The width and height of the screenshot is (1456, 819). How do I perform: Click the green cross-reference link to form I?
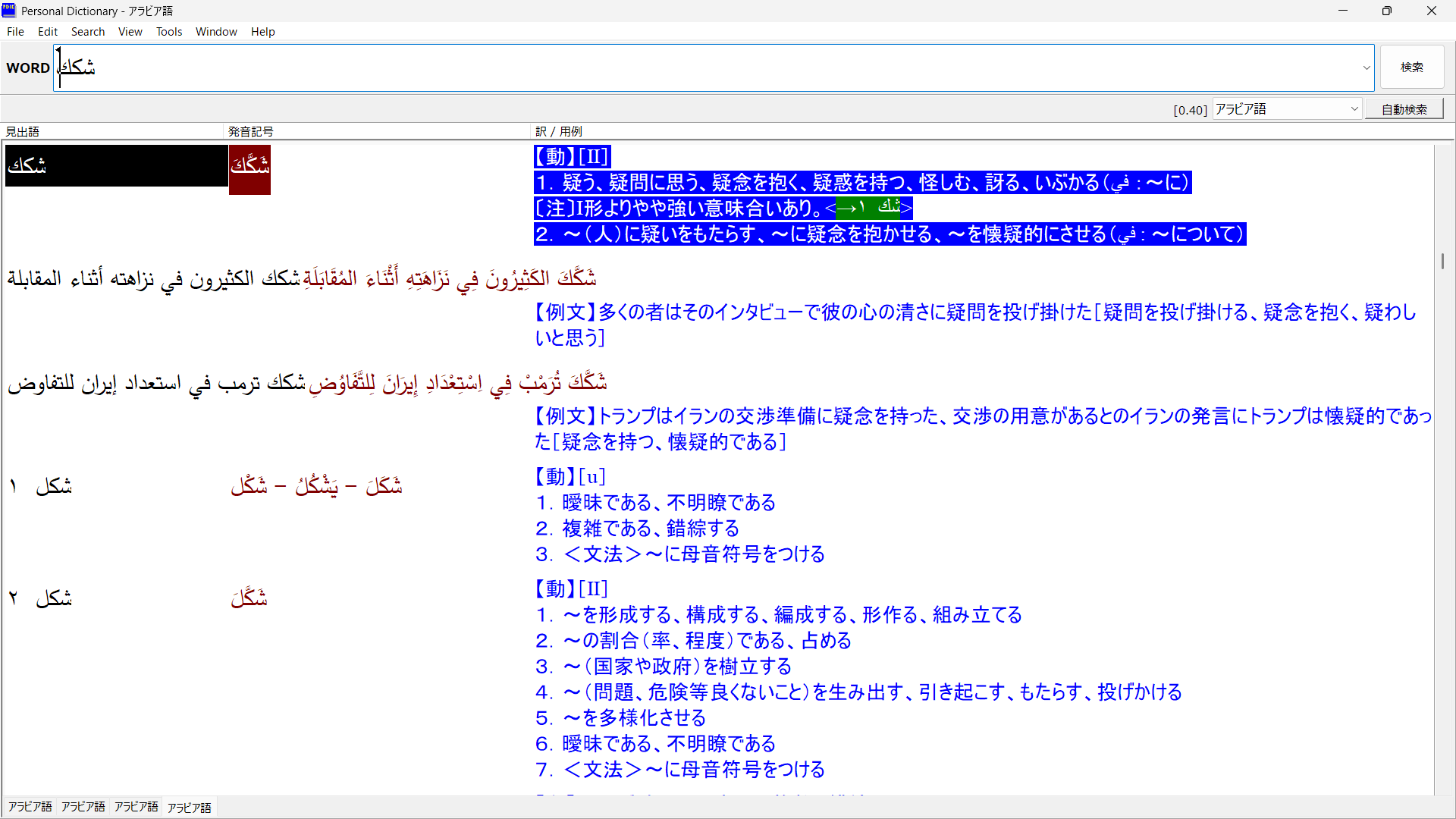coord(869,207)
